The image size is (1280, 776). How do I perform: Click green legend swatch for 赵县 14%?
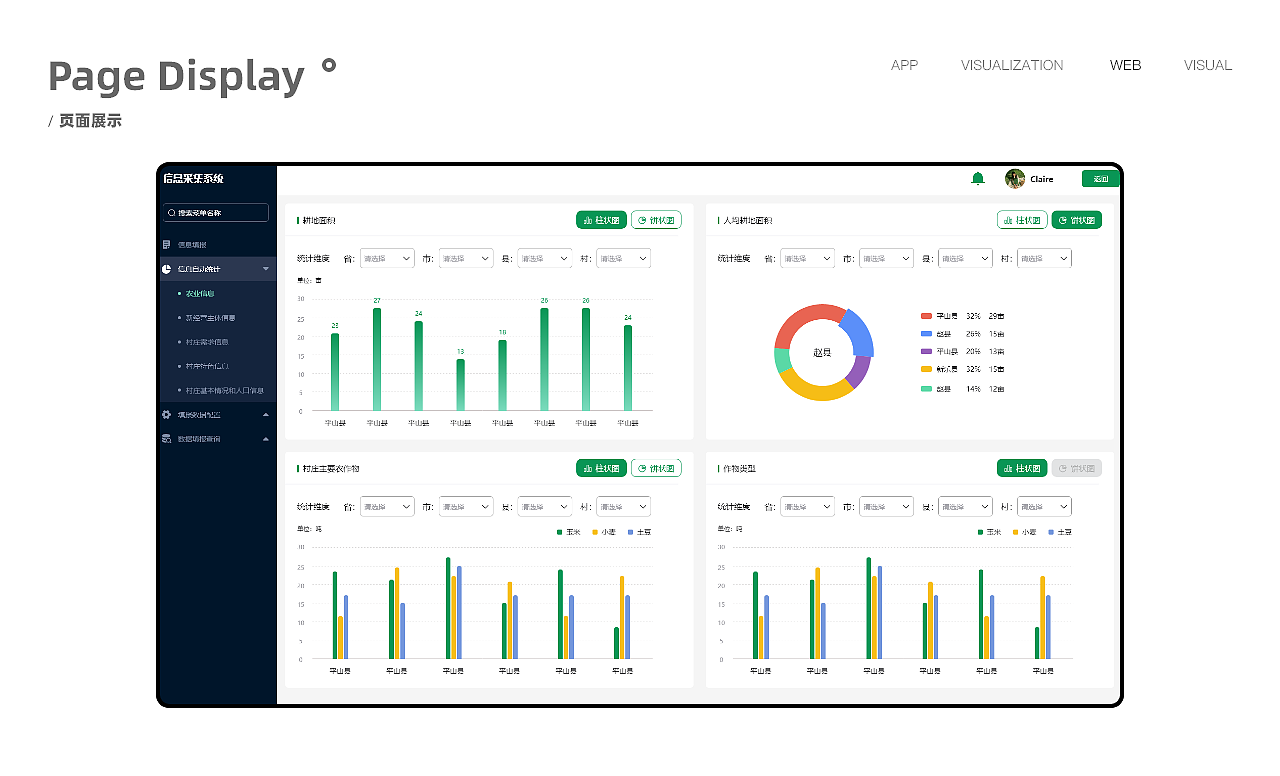click(x=926, y=388)
